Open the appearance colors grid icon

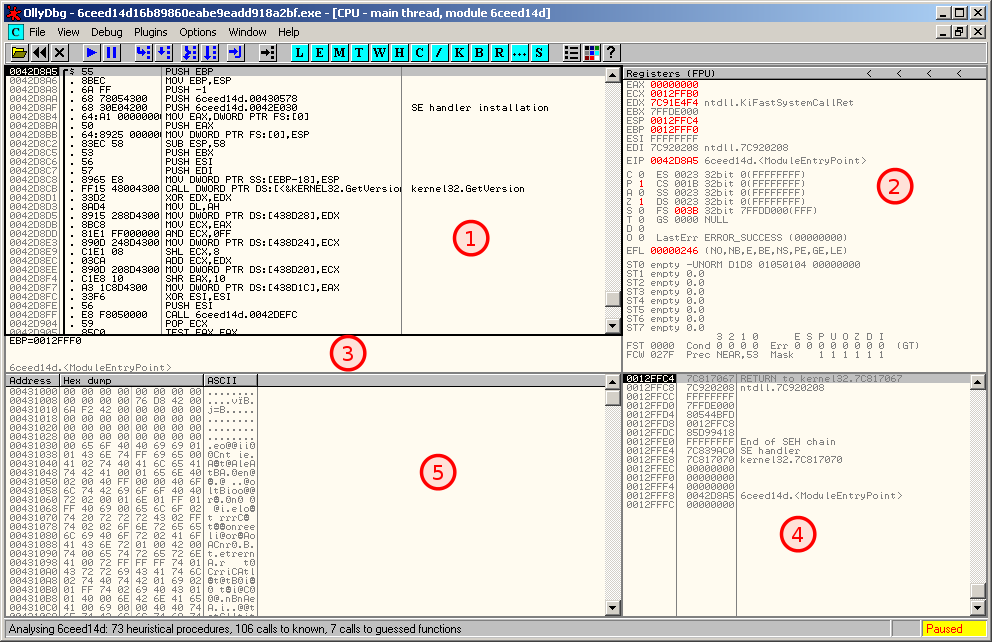point(591,52)
